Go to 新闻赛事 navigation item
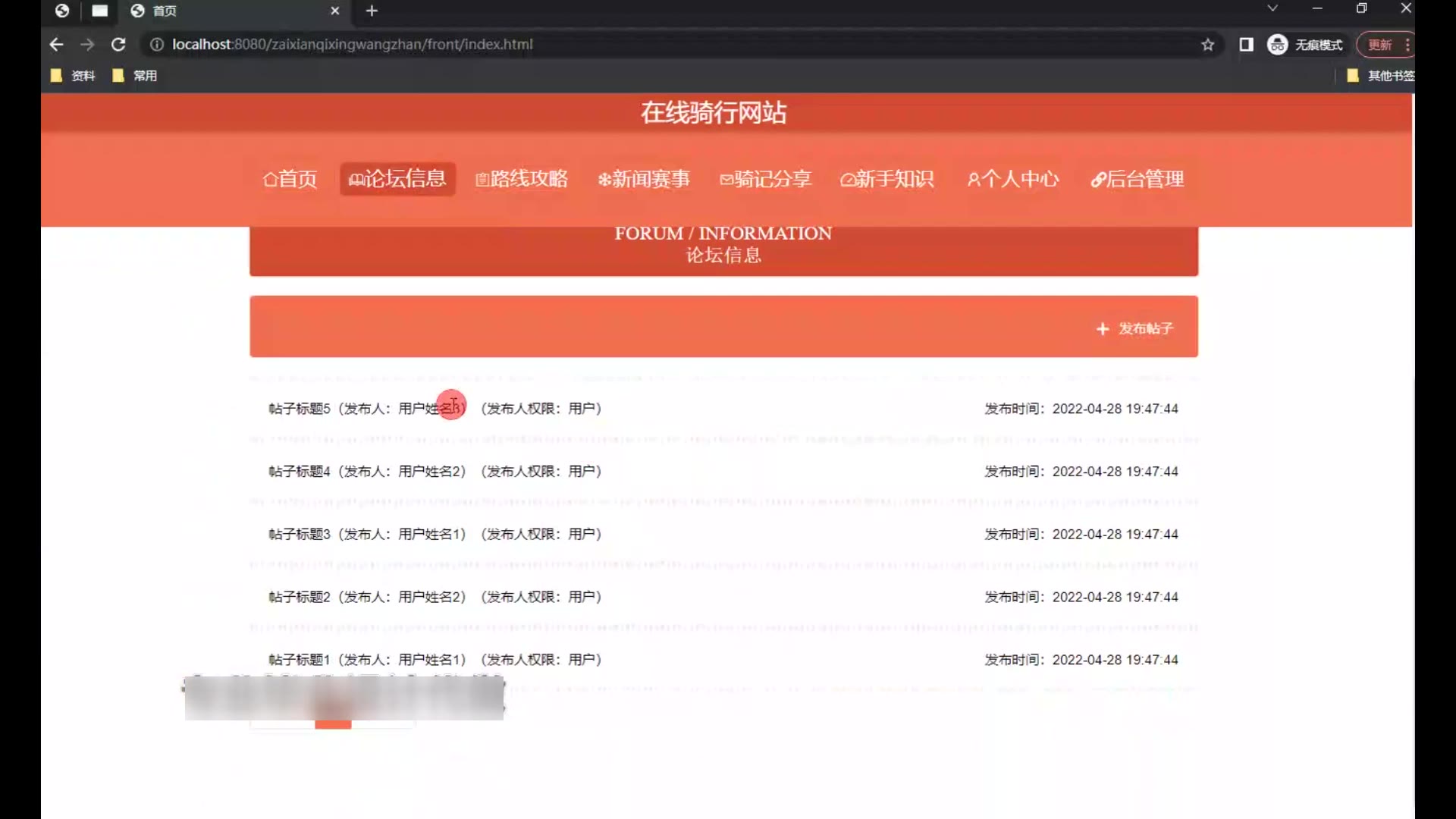This screenshot has width=1456, height=819. [x=644, y=179]
